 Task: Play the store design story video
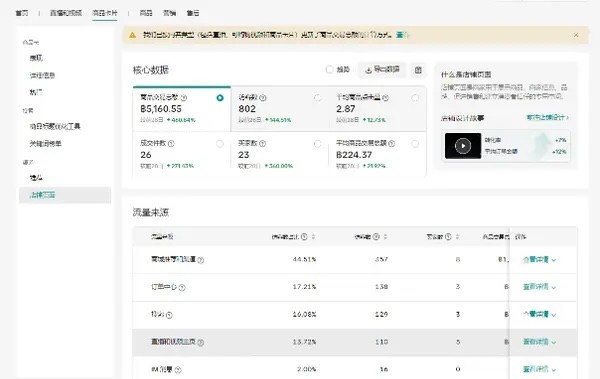pos(463,146)
